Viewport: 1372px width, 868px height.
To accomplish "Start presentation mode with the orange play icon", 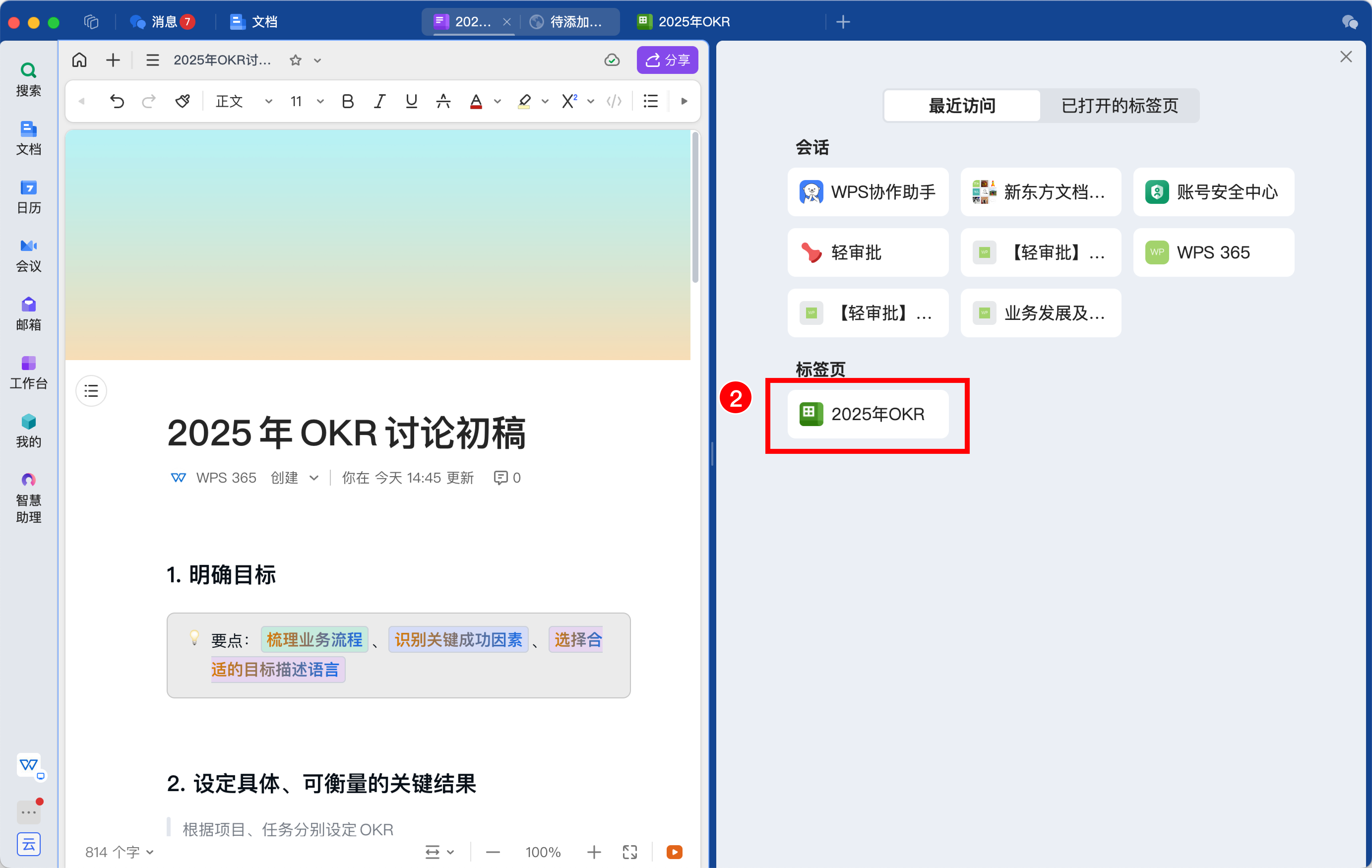I will coord(675,852).
